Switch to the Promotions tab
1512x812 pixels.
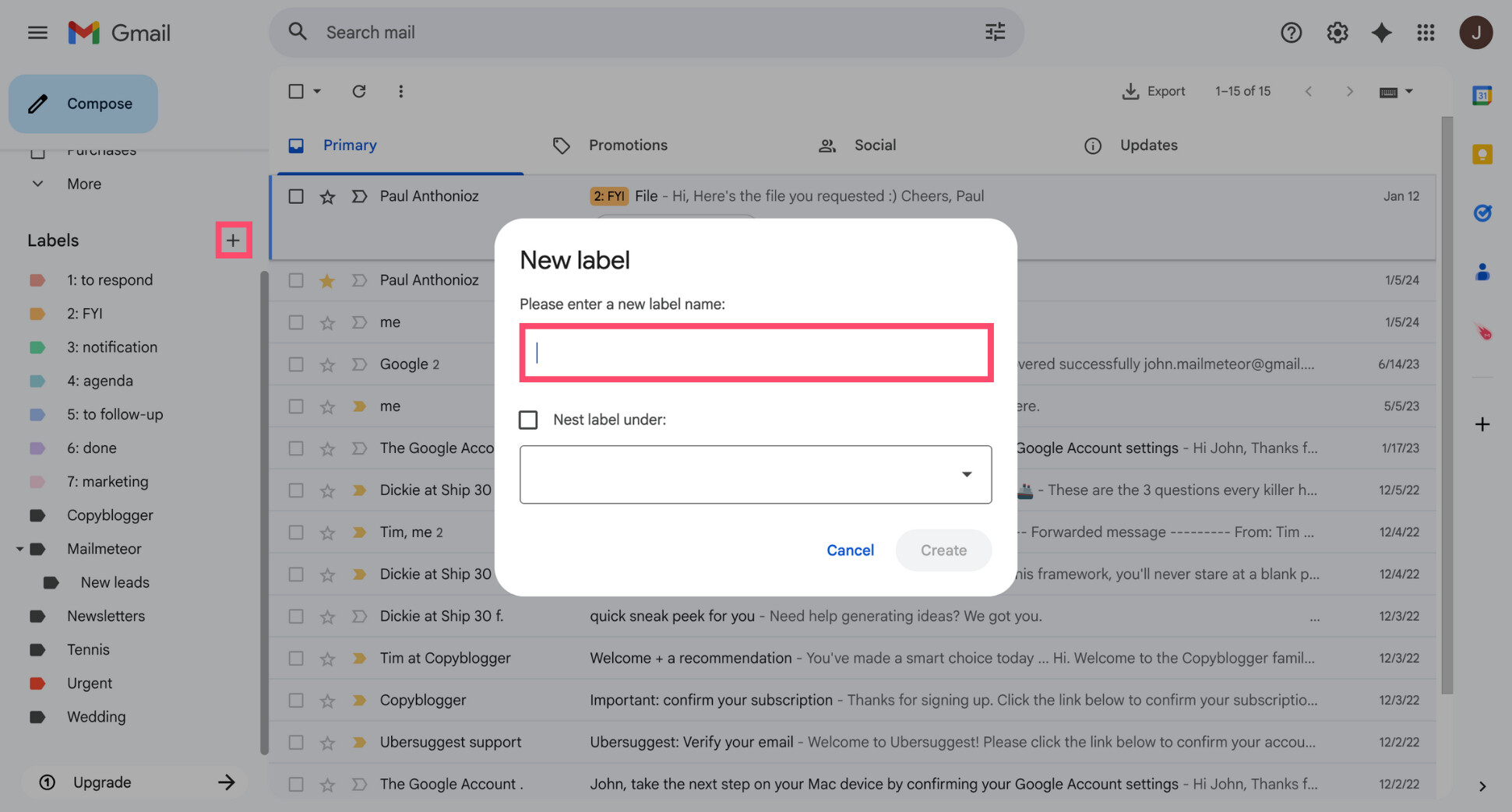click(x=628, y=145)
